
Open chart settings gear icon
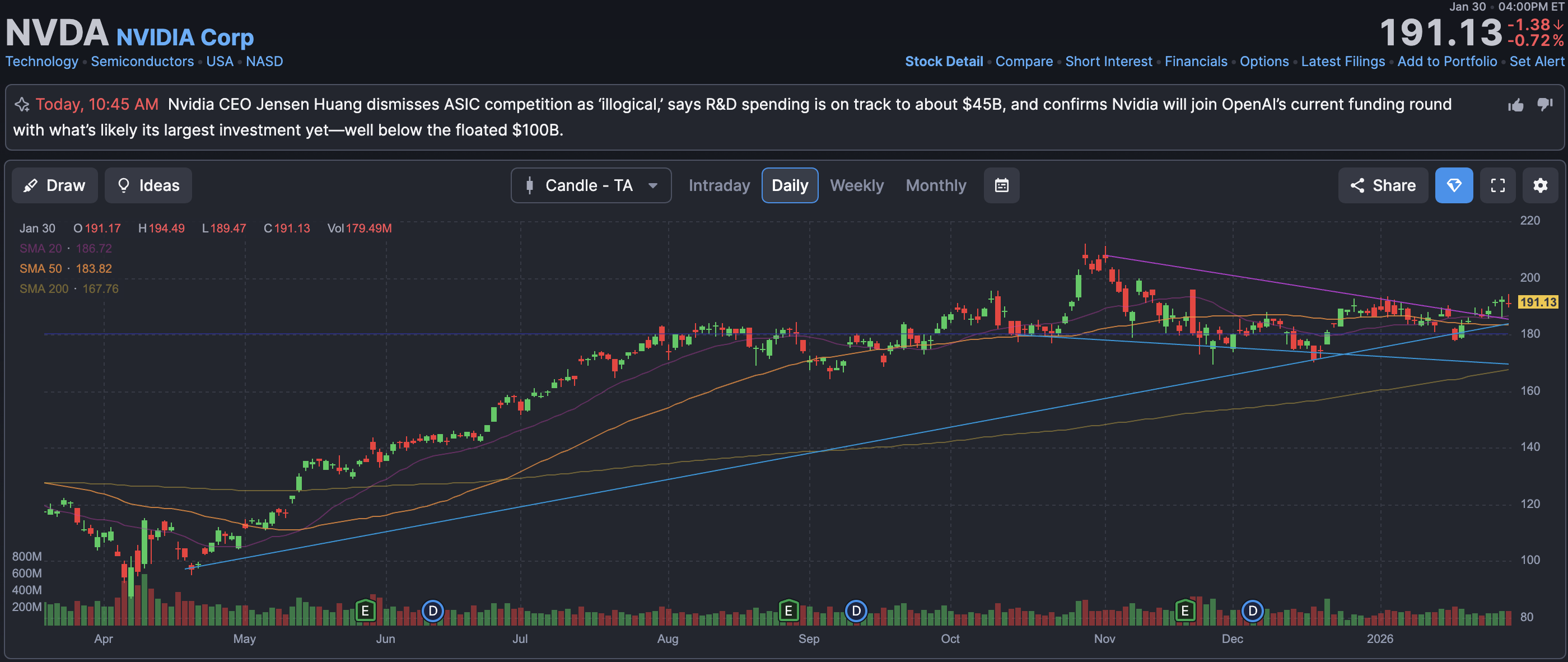pos(1540,185)
